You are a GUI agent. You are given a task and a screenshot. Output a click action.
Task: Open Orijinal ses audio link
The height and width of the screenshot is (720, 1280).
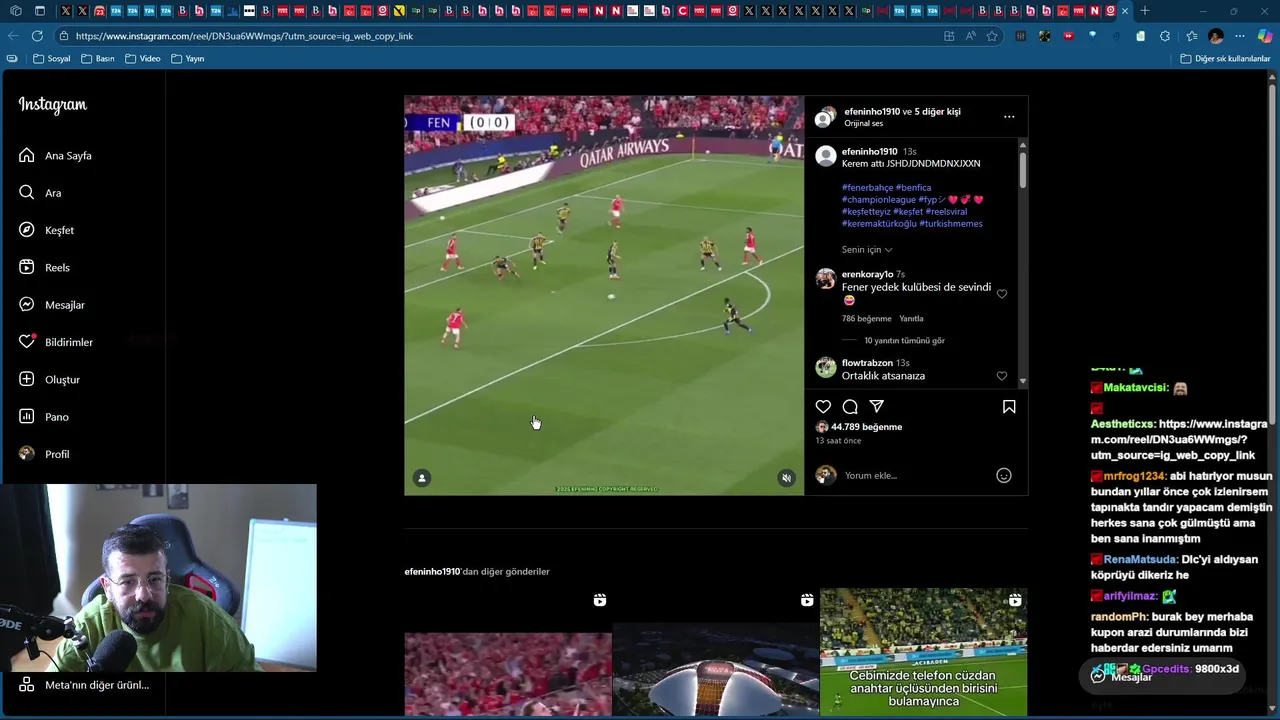(x=863, y=124)
